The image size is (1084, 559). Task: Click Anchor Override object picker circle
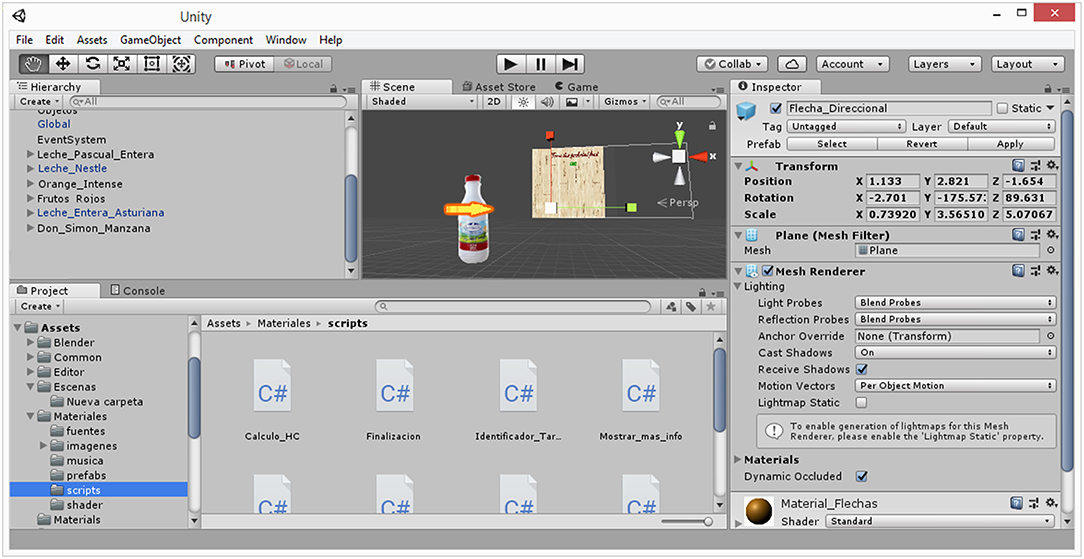[x=1051, y=337]
